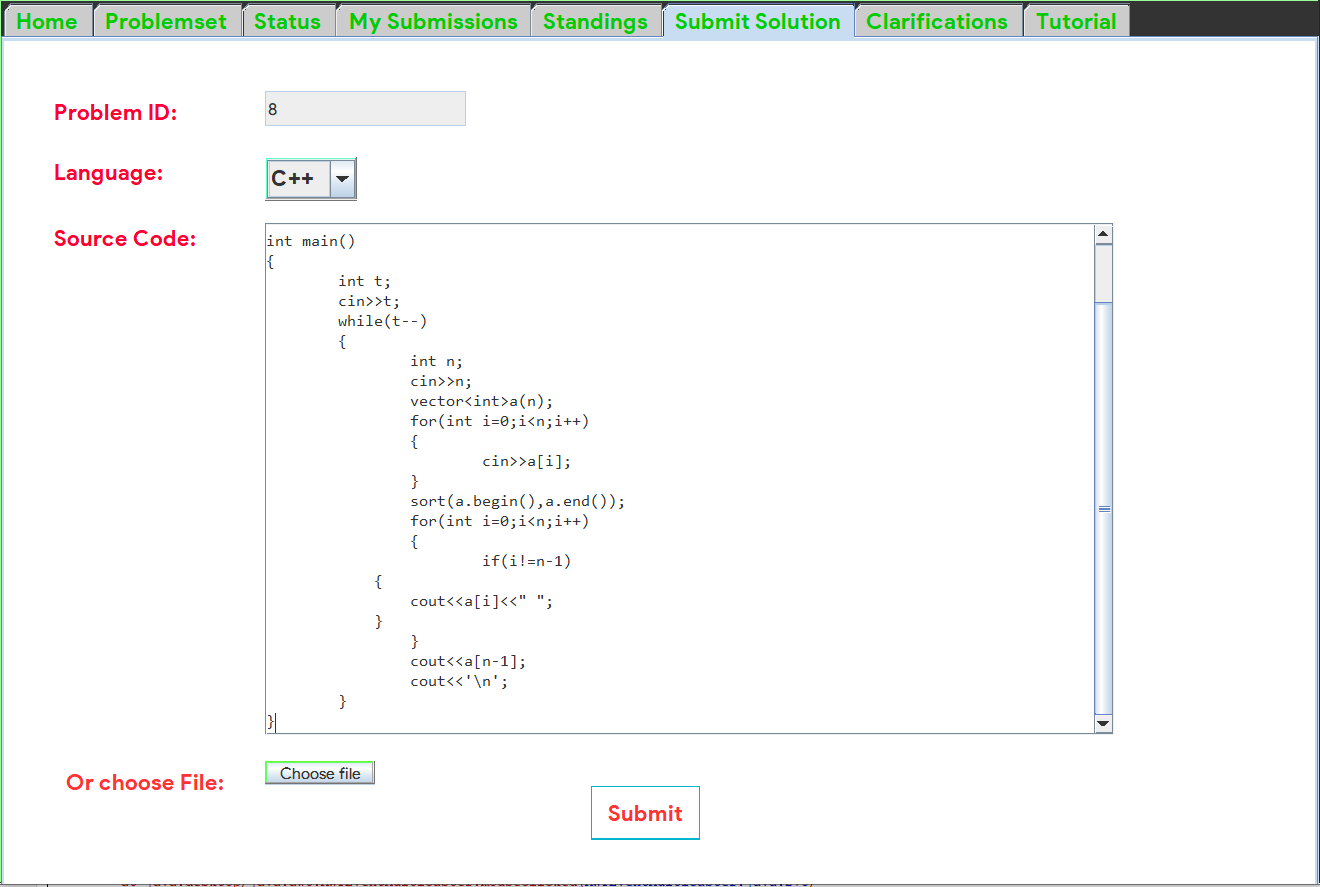Click the 'if(i!=n-1)' code line
The image size is (1320, 887).
tap(527, 561)
